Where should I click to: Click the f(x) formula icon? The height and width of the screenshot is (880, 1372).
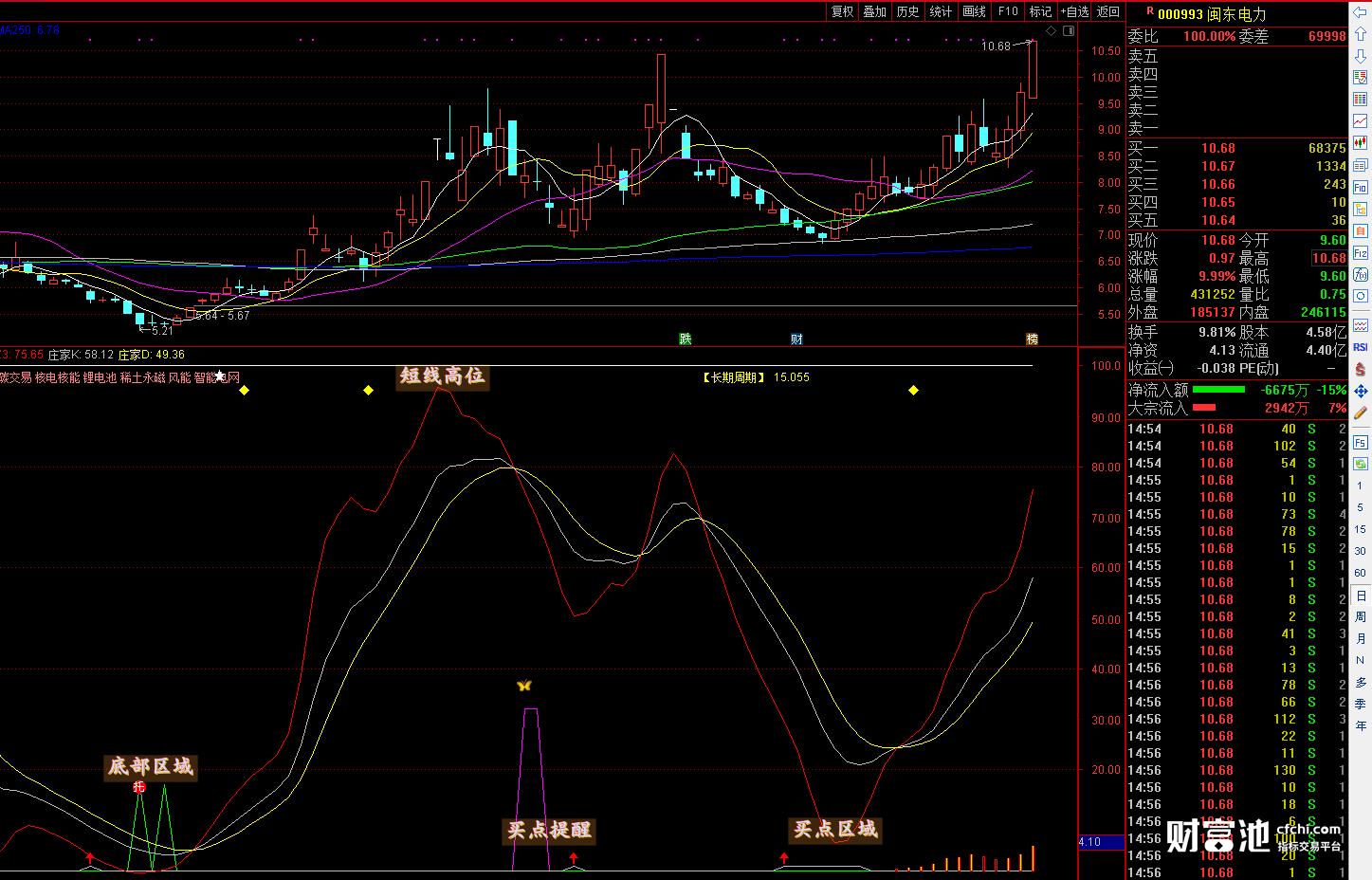tap(1361, 274)
